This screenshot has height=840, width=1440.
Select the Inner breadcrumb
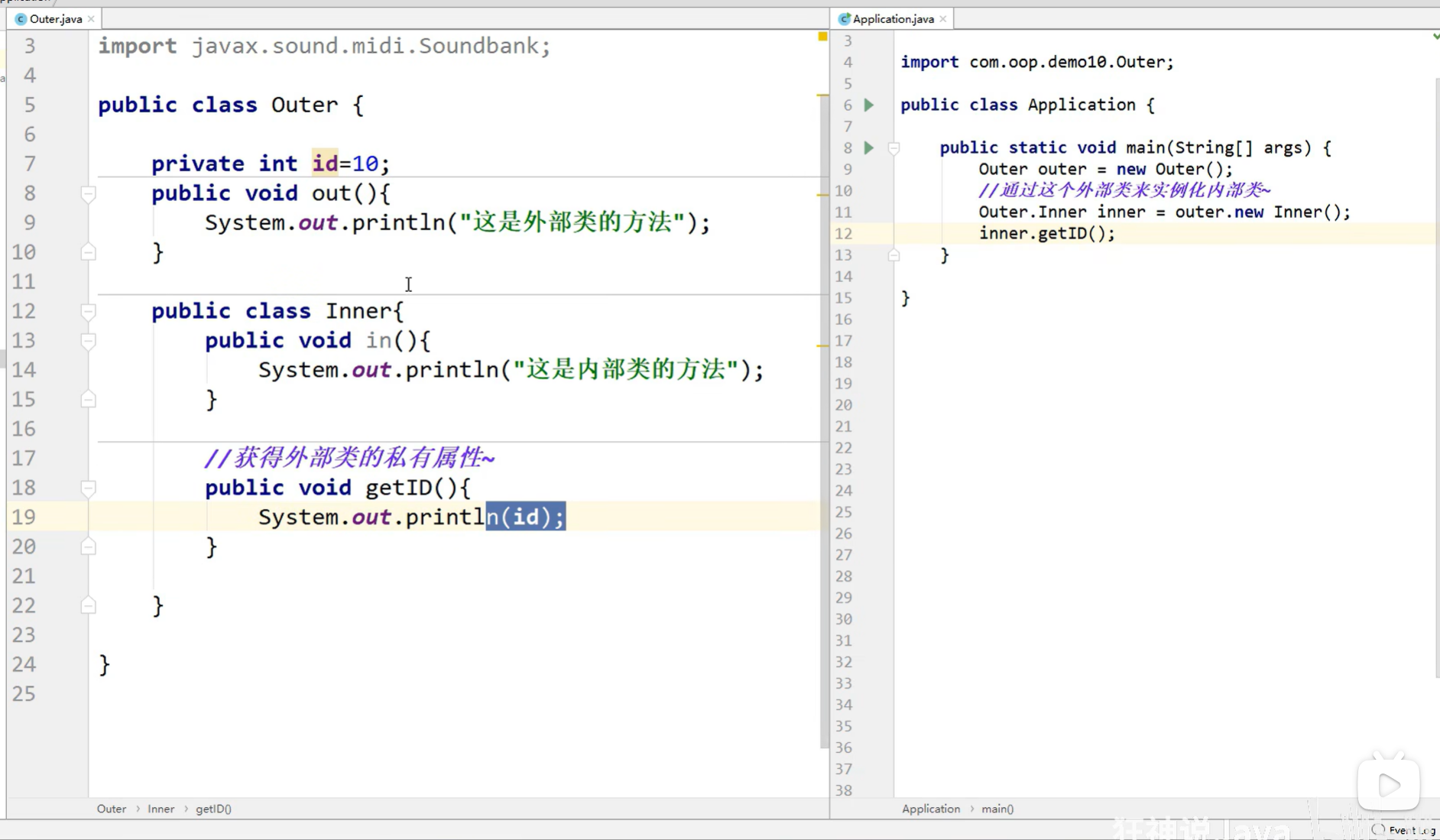pos(161,809)
